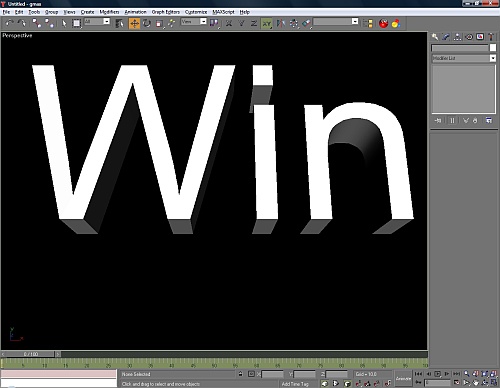Toggle the XY plane restriction button
500x388 pixels.
pyautogui.click(x=267, y=23)
